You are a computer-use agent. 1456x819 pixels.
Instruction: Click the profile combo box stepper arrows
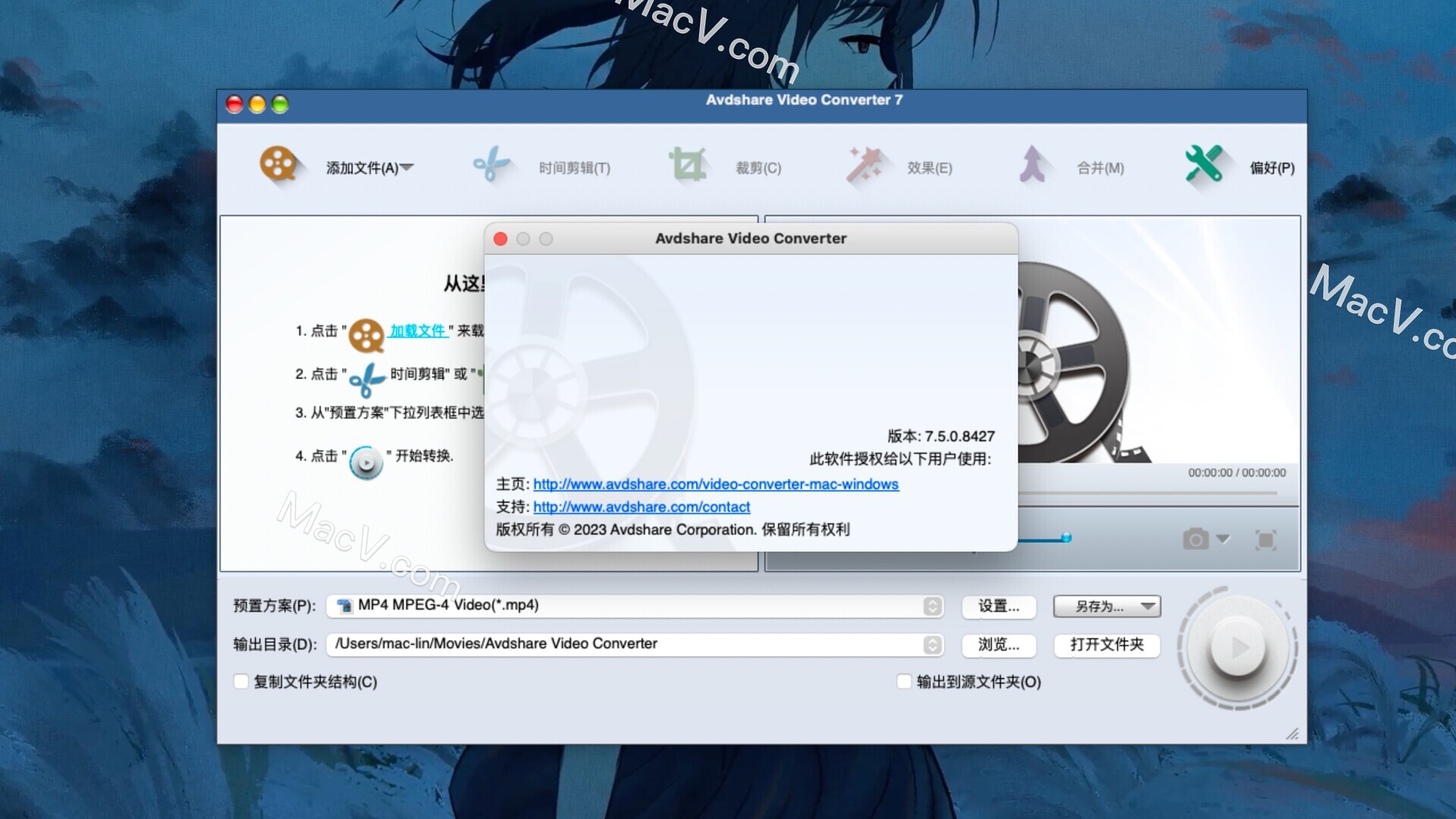pos(933,606)
